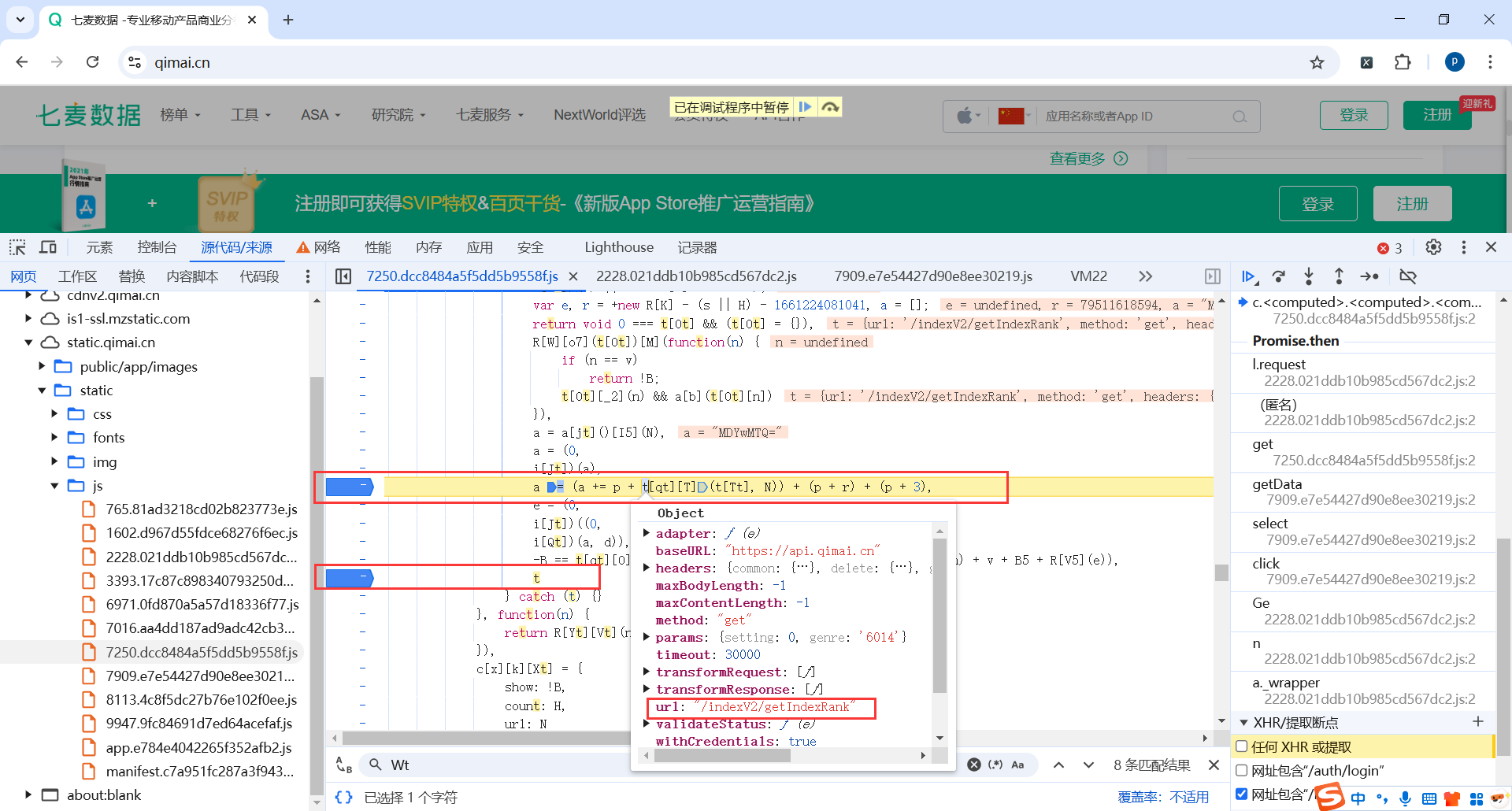Image resolution: width=1512 pixels, height=811 pixels.
Task: Select the 2228.021ddb10b985cd567dc2.js editor tab
Action: [696, 276]
